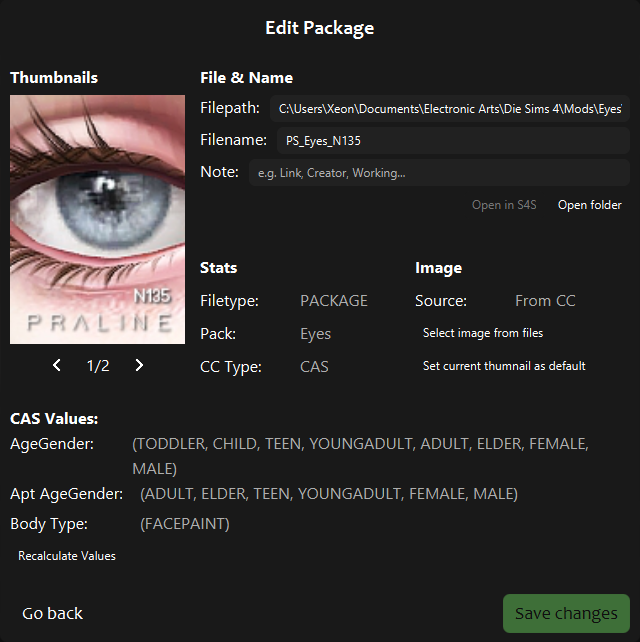Open the package in S4S
The width and height of the screenshot is (640, 642).
504,205
